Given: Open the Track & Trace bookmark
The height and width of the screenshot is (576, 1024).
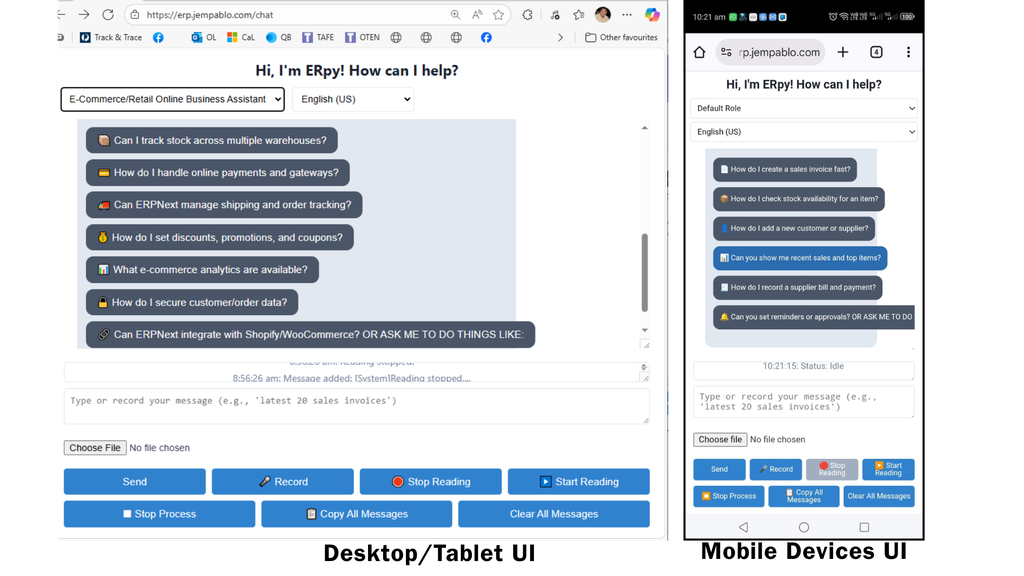Looking at the screenshot, I should click(x=111, y=37).
